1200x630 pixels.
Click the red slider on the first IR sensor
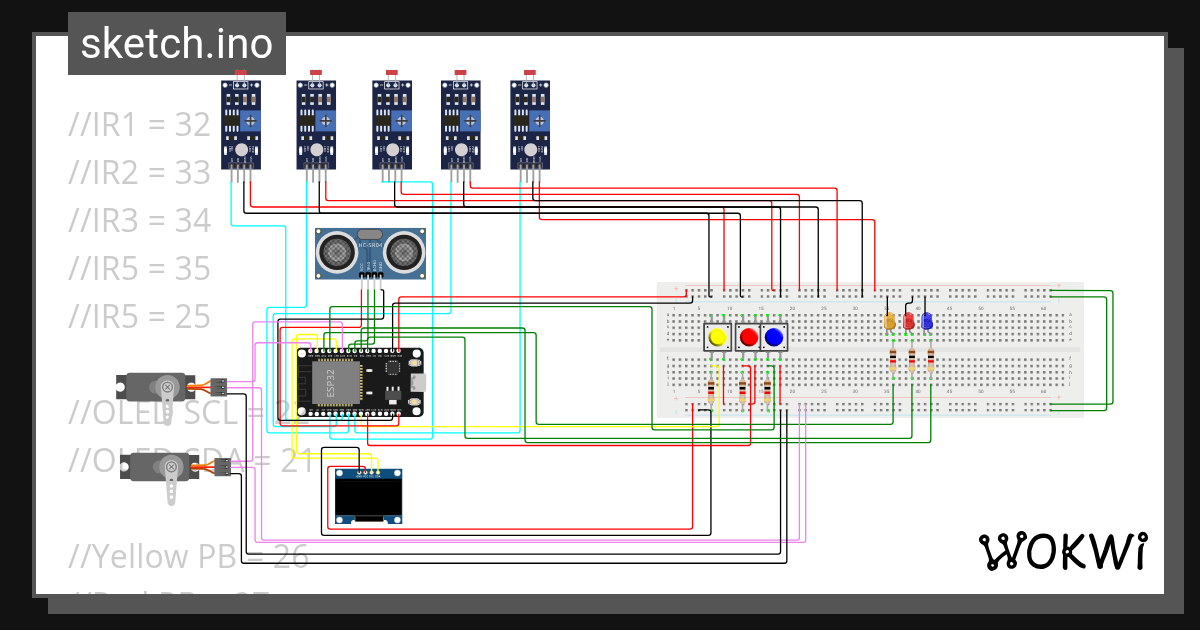pyautogui.click(x=240, y=72)
